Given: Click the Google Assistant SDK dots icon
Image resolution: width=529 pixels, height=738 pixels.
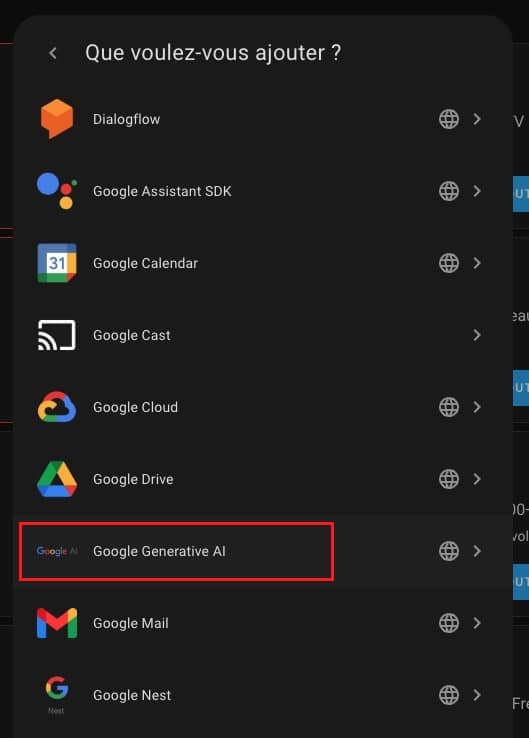Looking at the screenshot, I should coord(57,191).
